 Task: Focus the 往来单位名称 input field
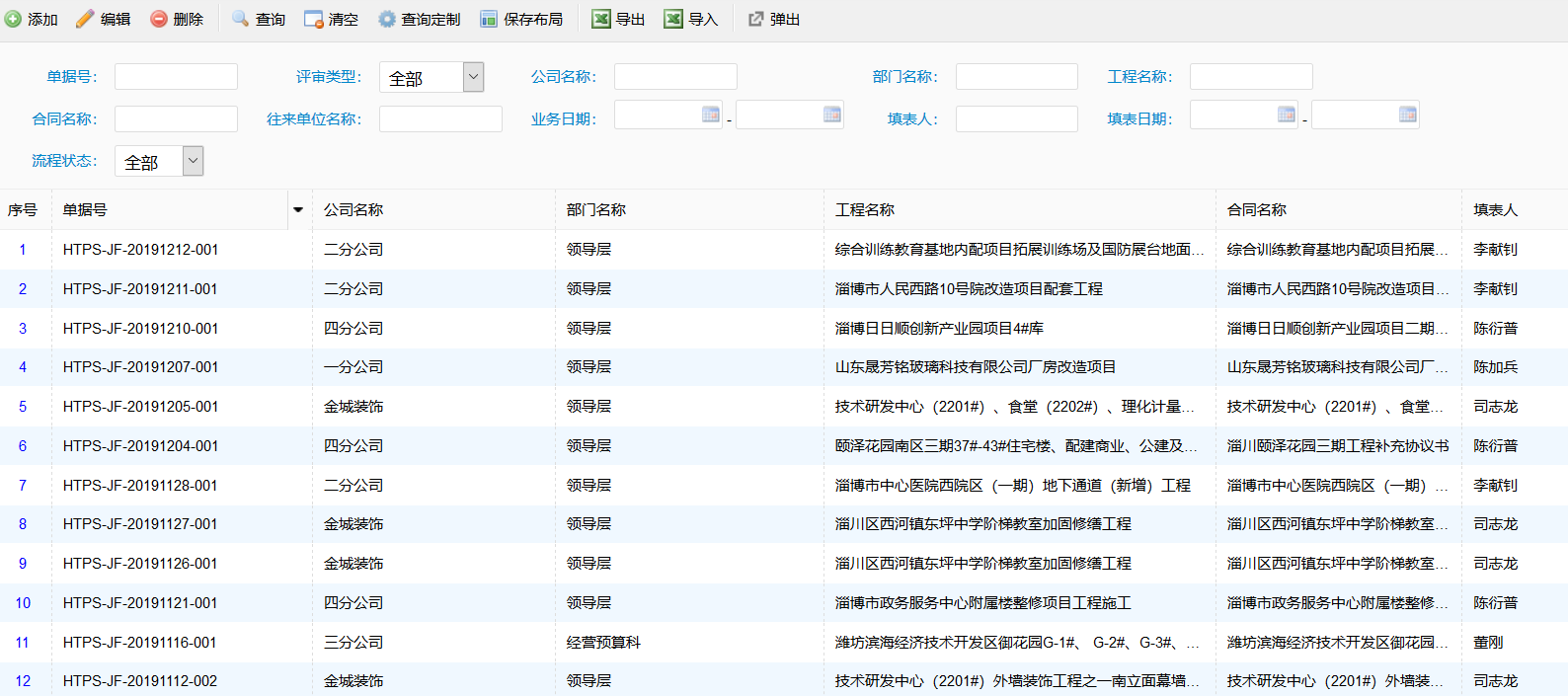pyautogui.click(x=440, y=119)
